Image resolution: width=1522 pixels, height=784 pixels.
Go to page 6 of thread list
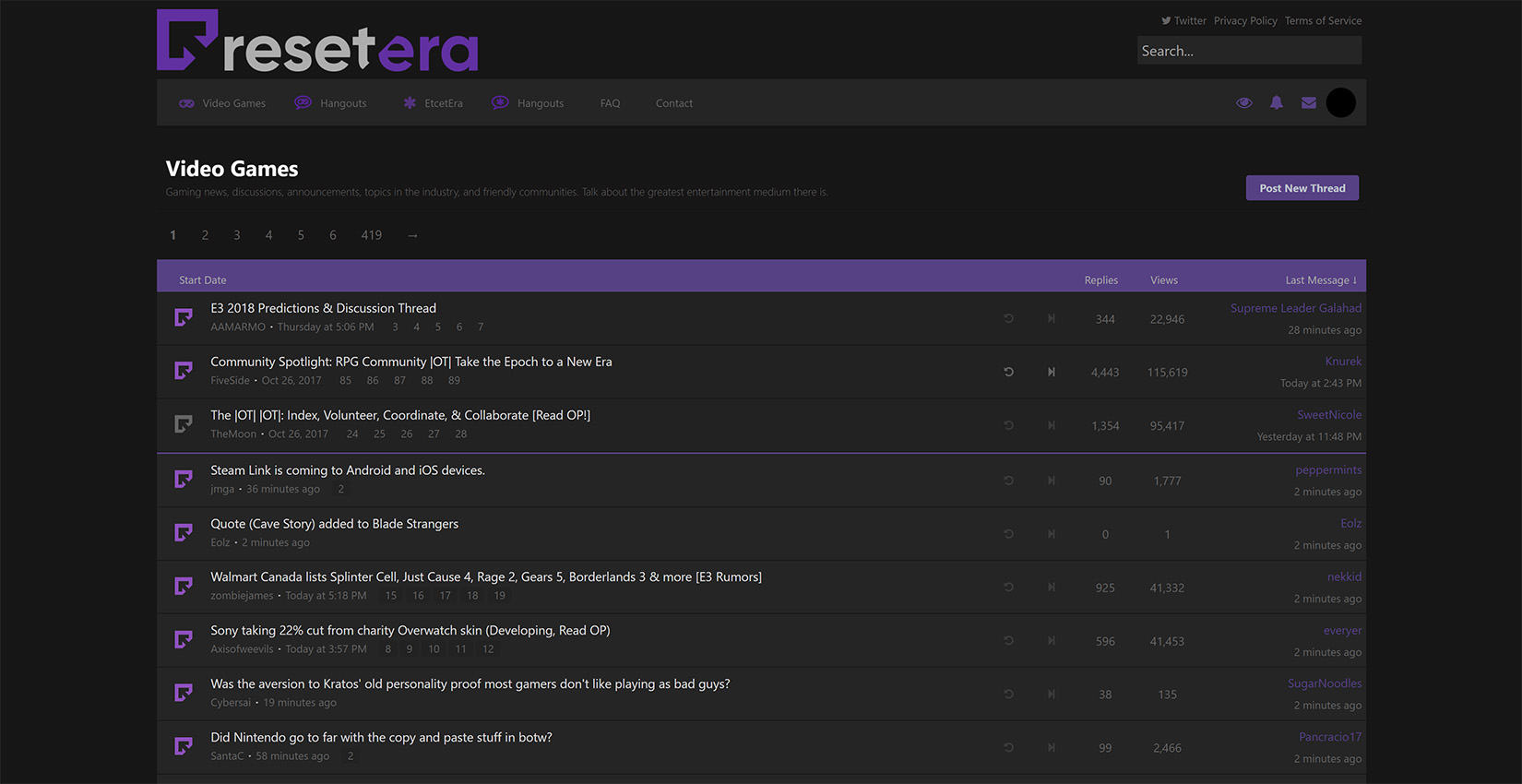pyautogui.click(x=333, y=235)
